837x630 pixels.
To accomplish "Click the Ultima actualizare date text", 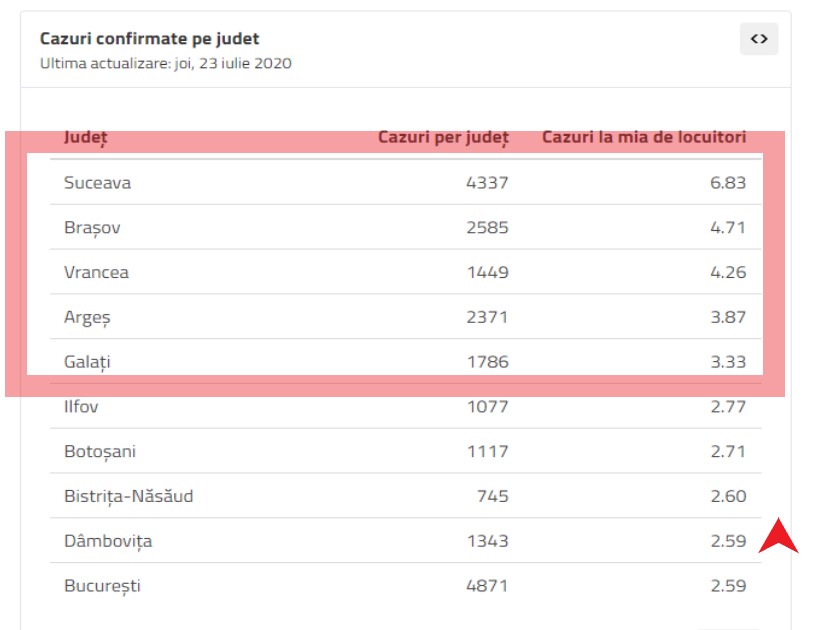I will [166, 63].
